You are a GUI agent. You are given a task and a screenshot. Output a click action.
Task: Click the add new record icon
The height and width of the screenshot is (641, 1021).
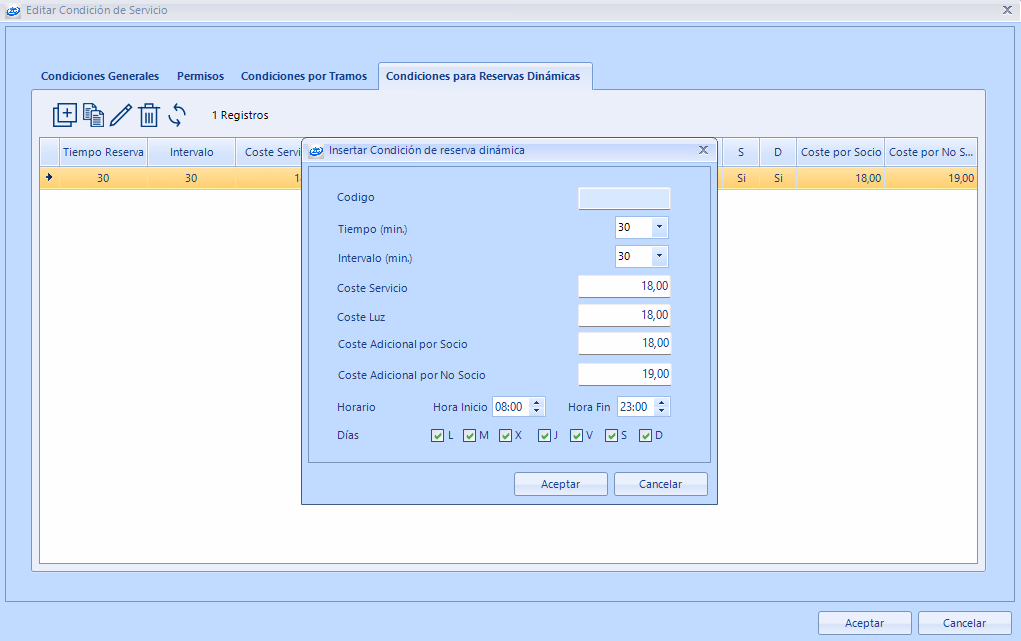pos(64,115)
